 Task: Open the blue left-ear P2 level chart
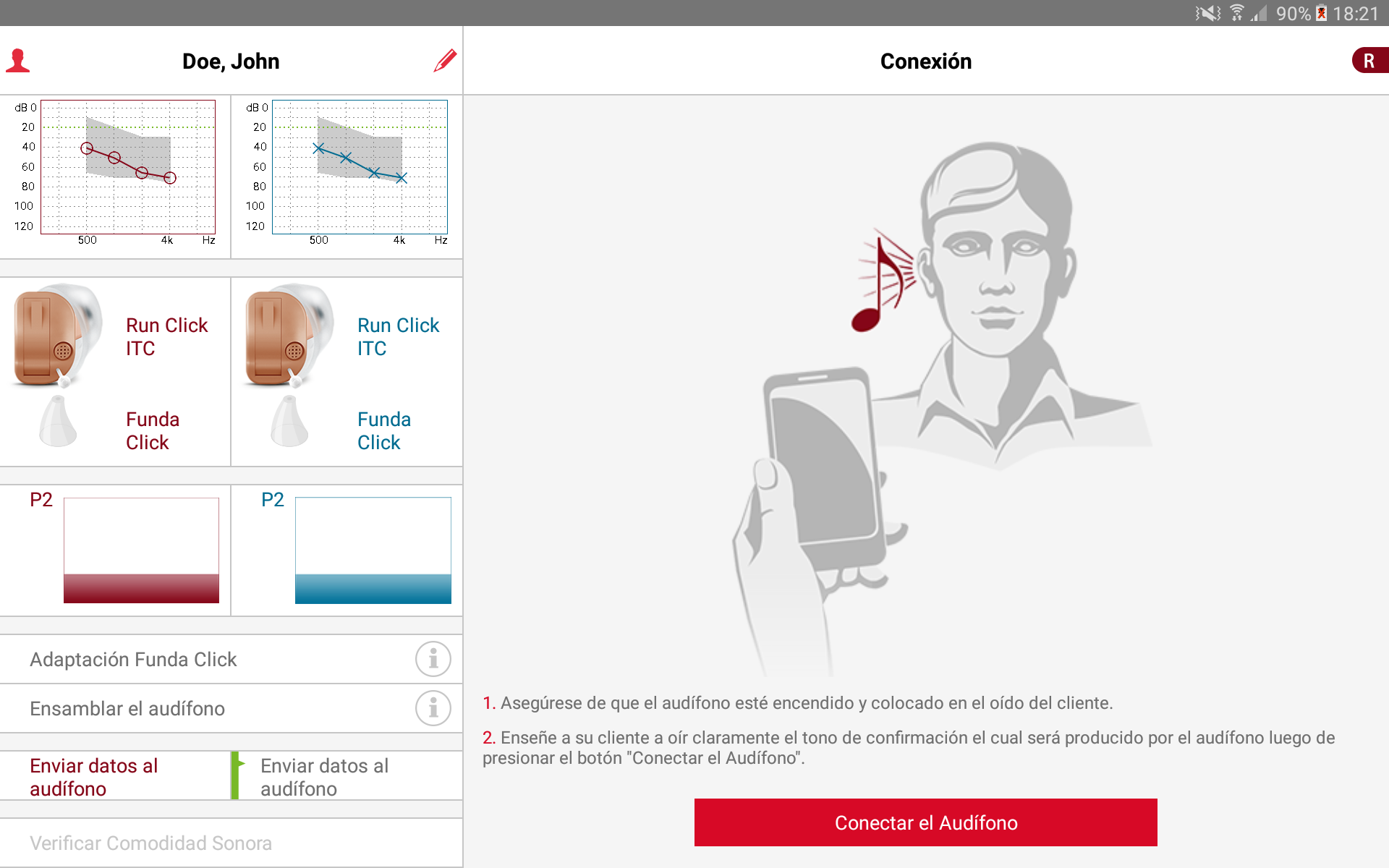coord(373,550)
